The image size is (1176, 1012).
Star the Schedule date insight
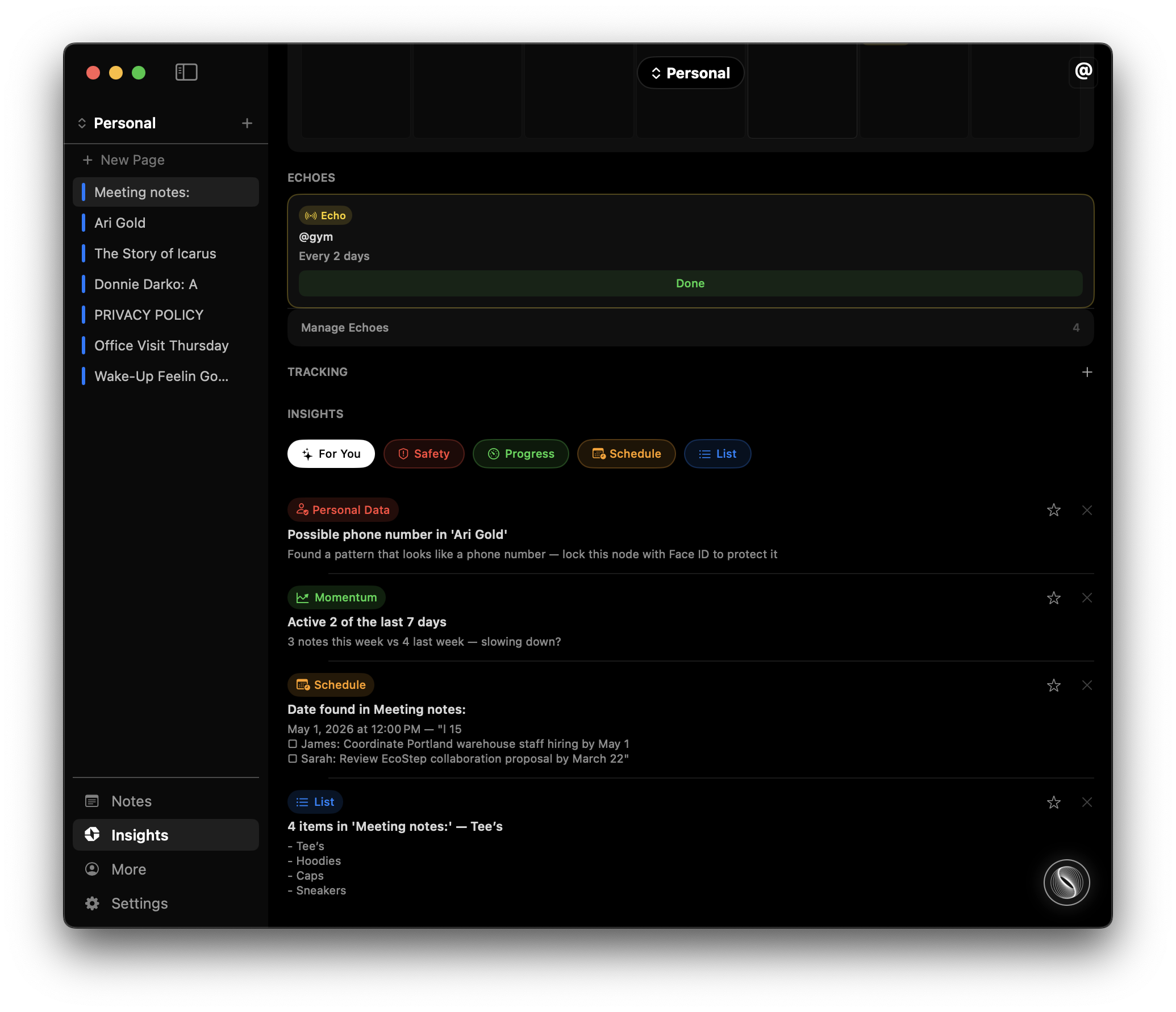pos(1054,685)
